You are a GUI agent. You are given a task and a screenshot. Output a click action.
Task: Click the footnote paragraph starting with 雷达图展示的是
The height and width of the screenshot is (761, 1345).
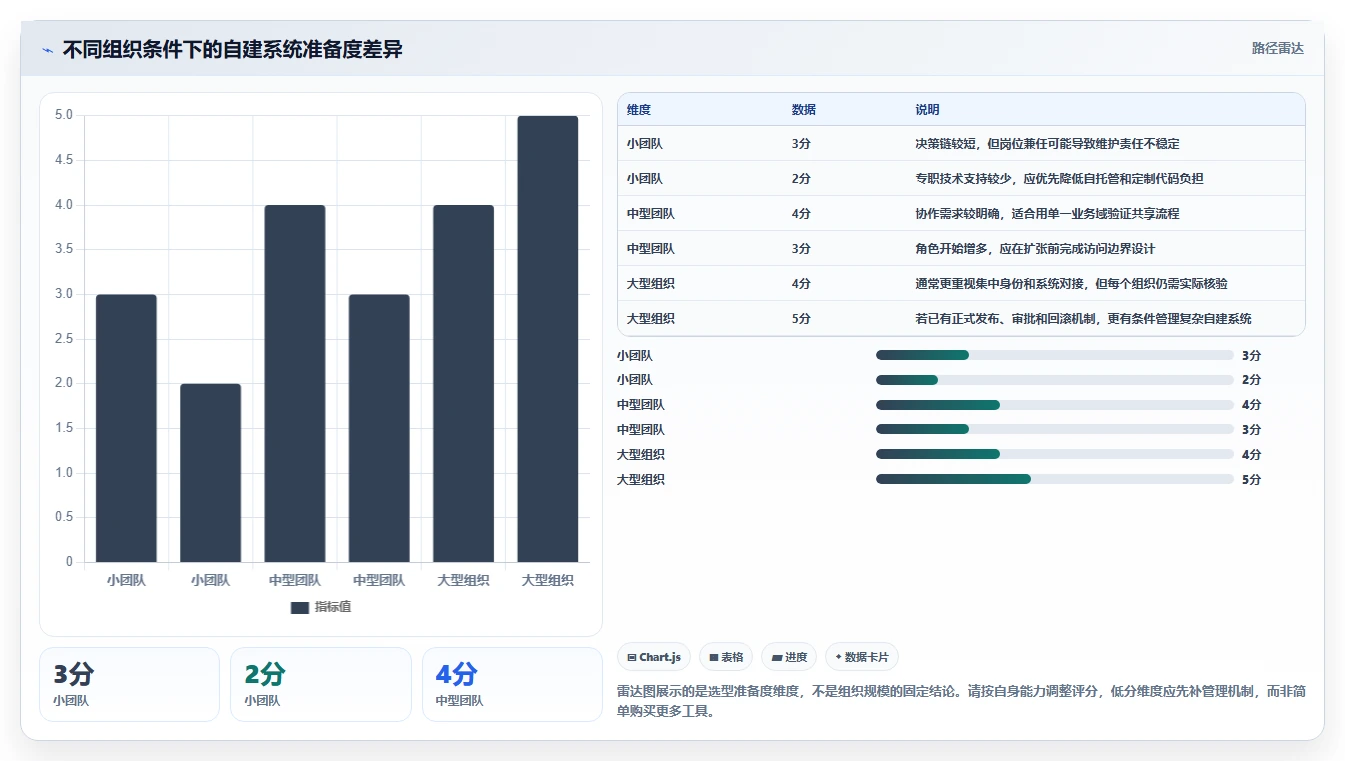coord(961,701)
